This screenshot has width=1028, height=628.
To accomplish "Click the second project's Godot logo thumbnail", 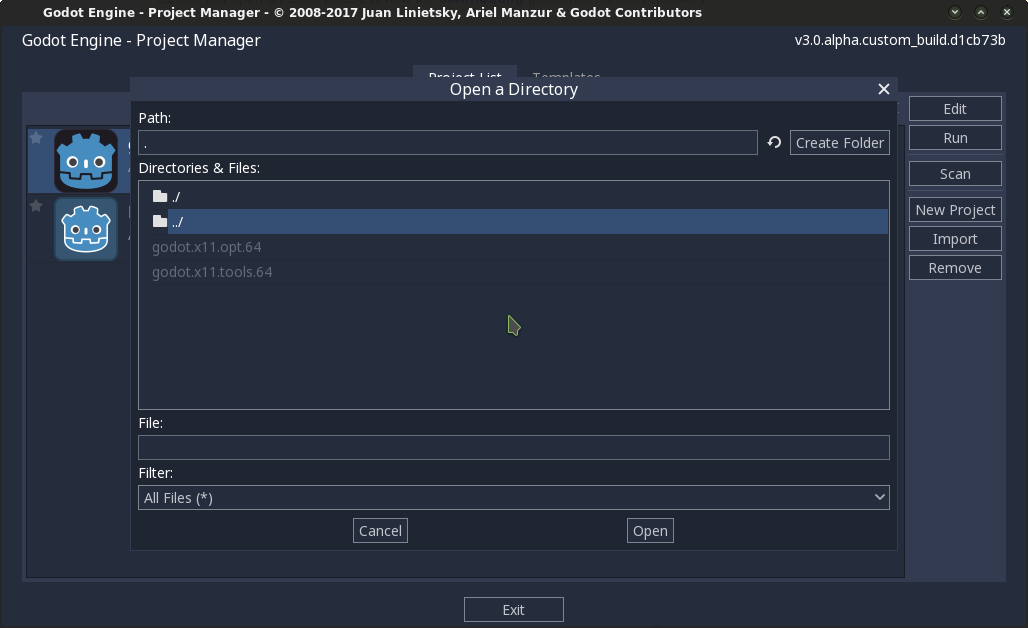I will pyautogui.click(x=85, y=229).
